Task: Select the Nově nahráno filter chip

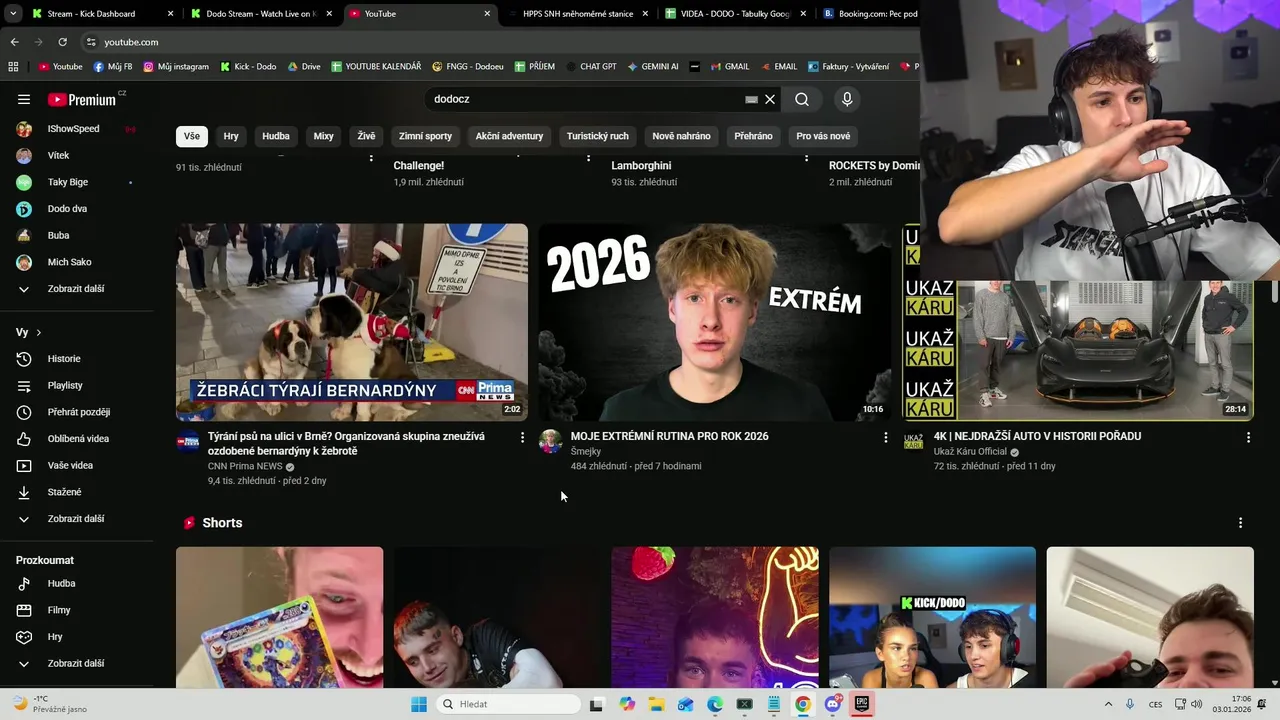Action: [681, 136]
